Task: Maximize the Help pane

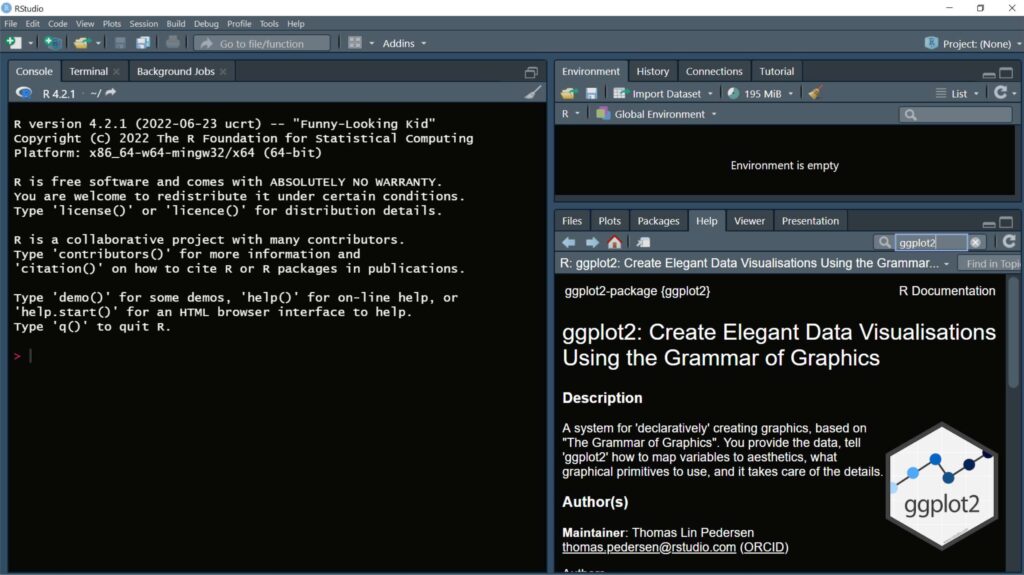Action: click(1006, 222)
